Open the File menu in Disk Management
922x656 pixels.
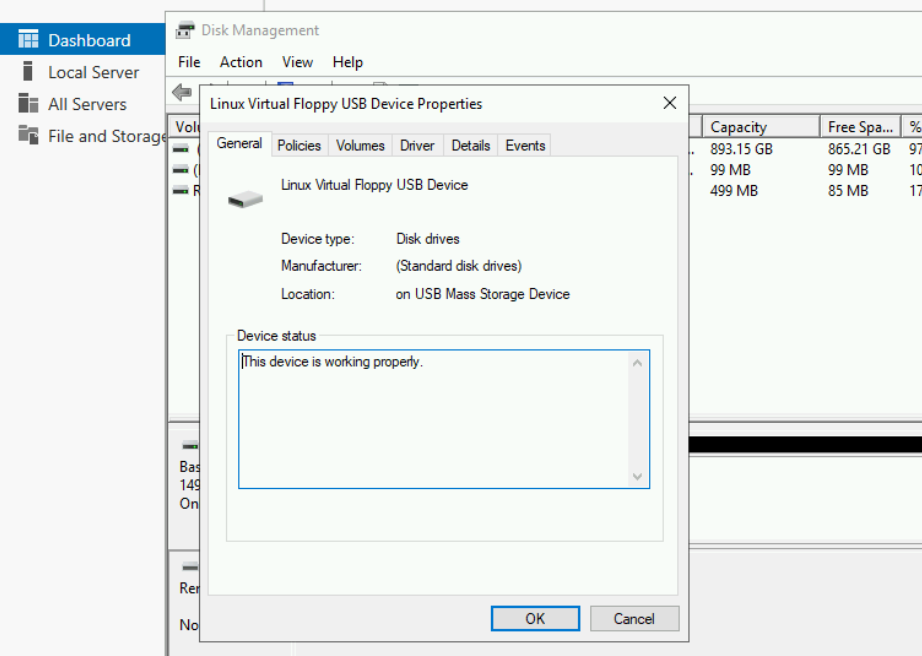189,62
